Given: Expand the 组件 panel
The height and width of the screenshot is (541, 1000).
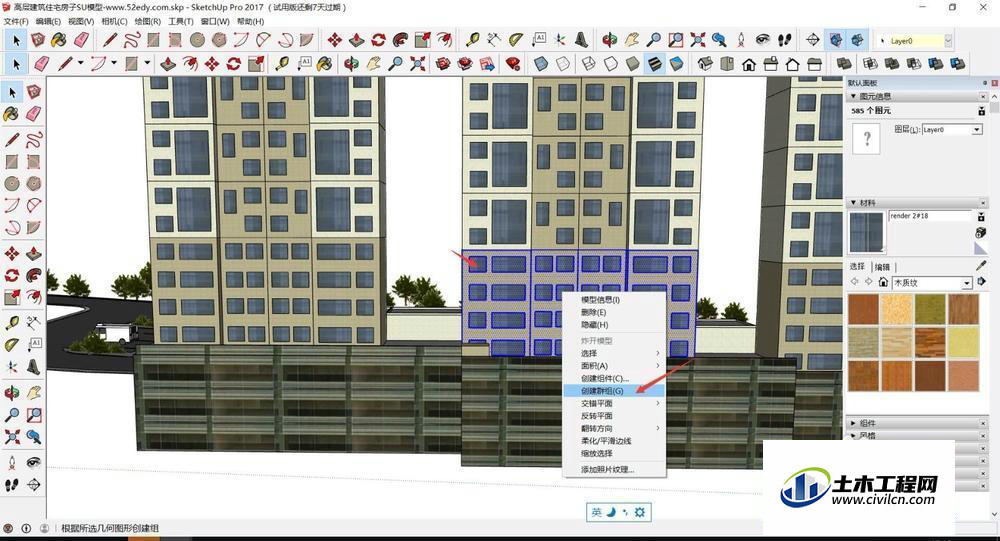Looking at the screenshot, I should (x=853, y=423).
